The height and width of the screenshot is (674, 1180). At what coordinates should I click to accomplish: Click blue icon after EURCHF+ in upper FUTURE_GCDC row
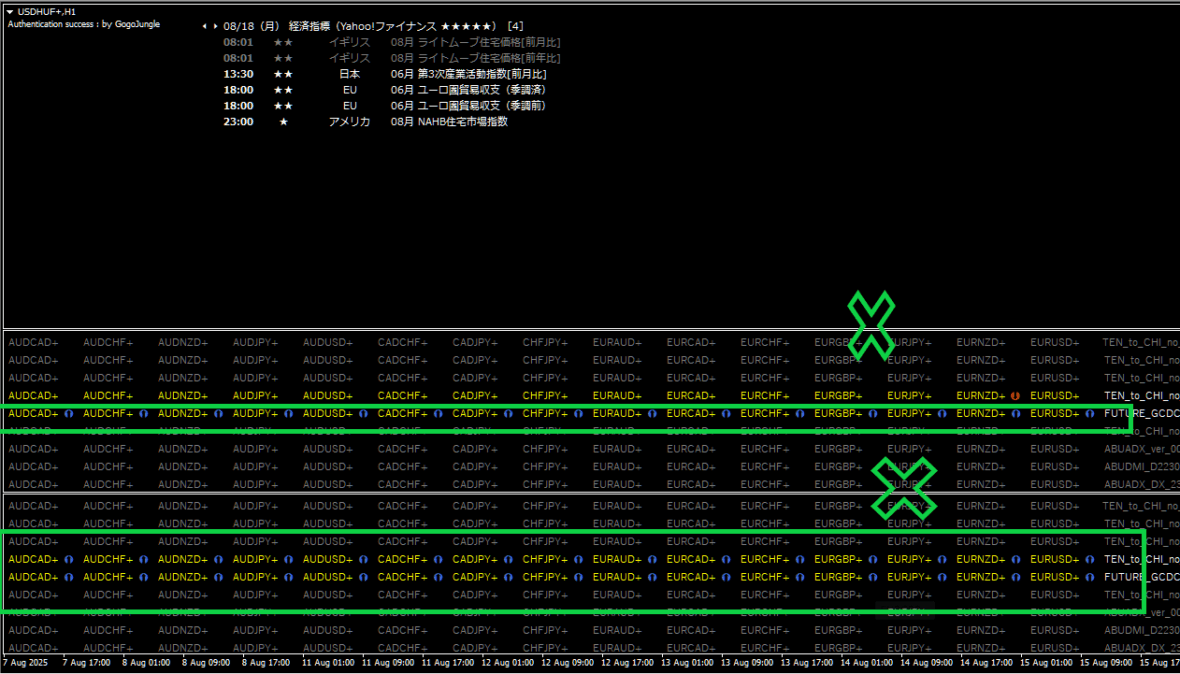tap(800, 413)
